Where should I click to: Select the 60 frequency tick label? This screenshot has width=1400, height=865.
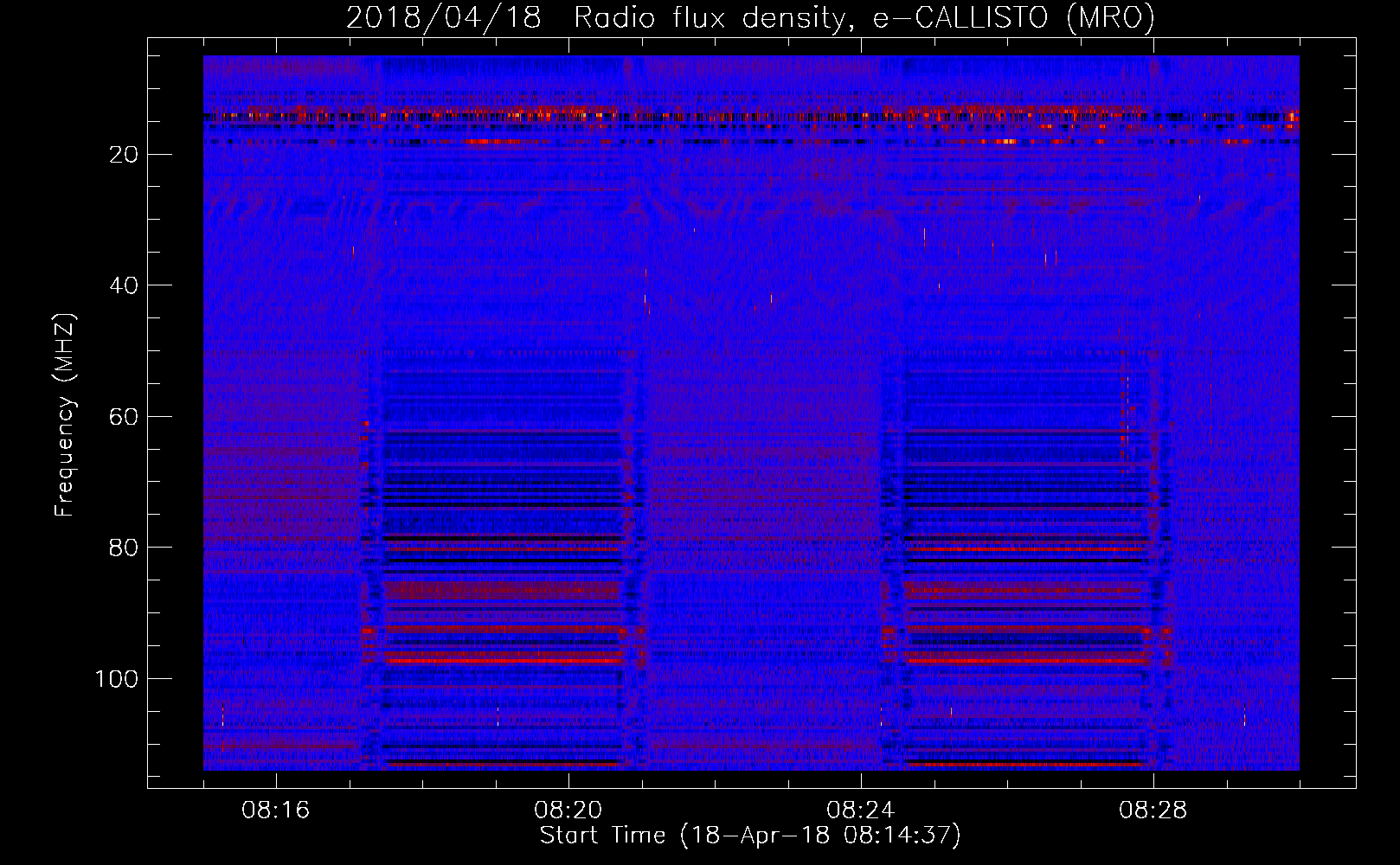(125, 416)
